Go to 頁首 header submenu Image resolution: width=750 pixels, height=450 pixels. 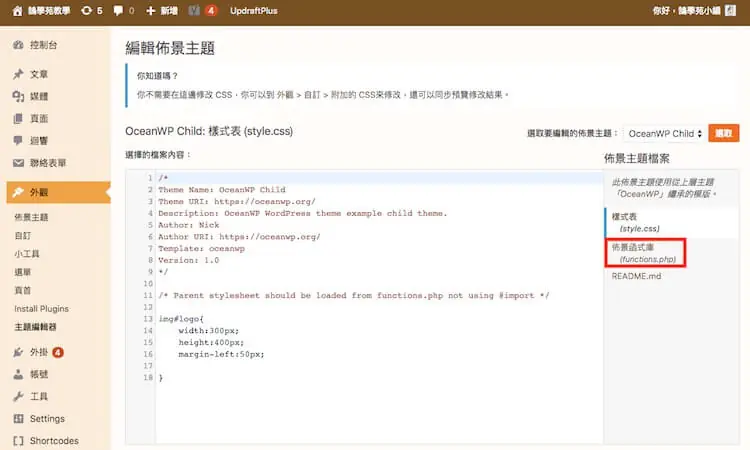pos(22,290)
